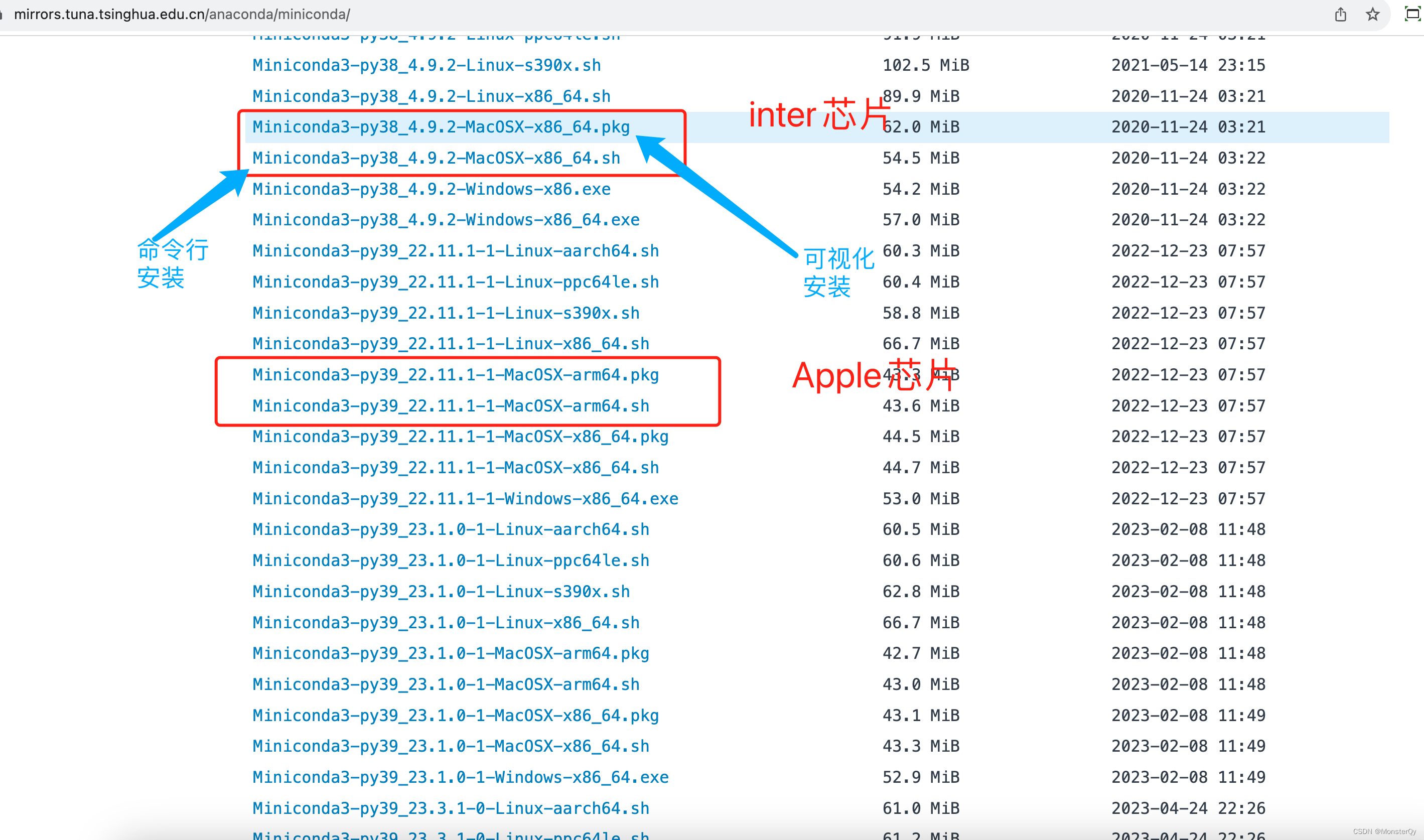Download Miniconda3-py38_4.9.2-Windows-x86.exe
This screenshot has width=1424, height=840.
point(432,189)
